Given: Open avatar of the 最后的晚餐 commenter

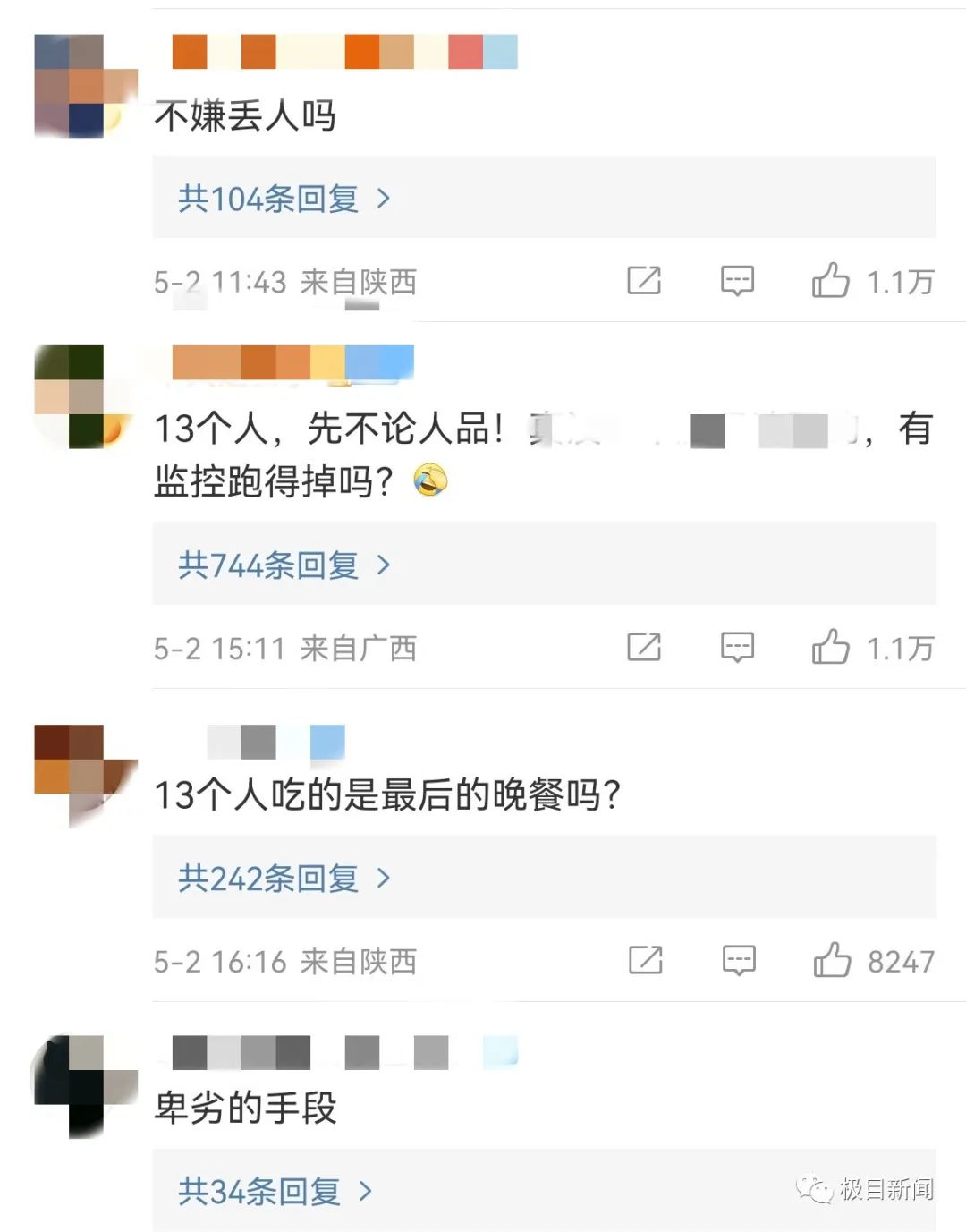Looking at the screenshot, I should (86, 775).
